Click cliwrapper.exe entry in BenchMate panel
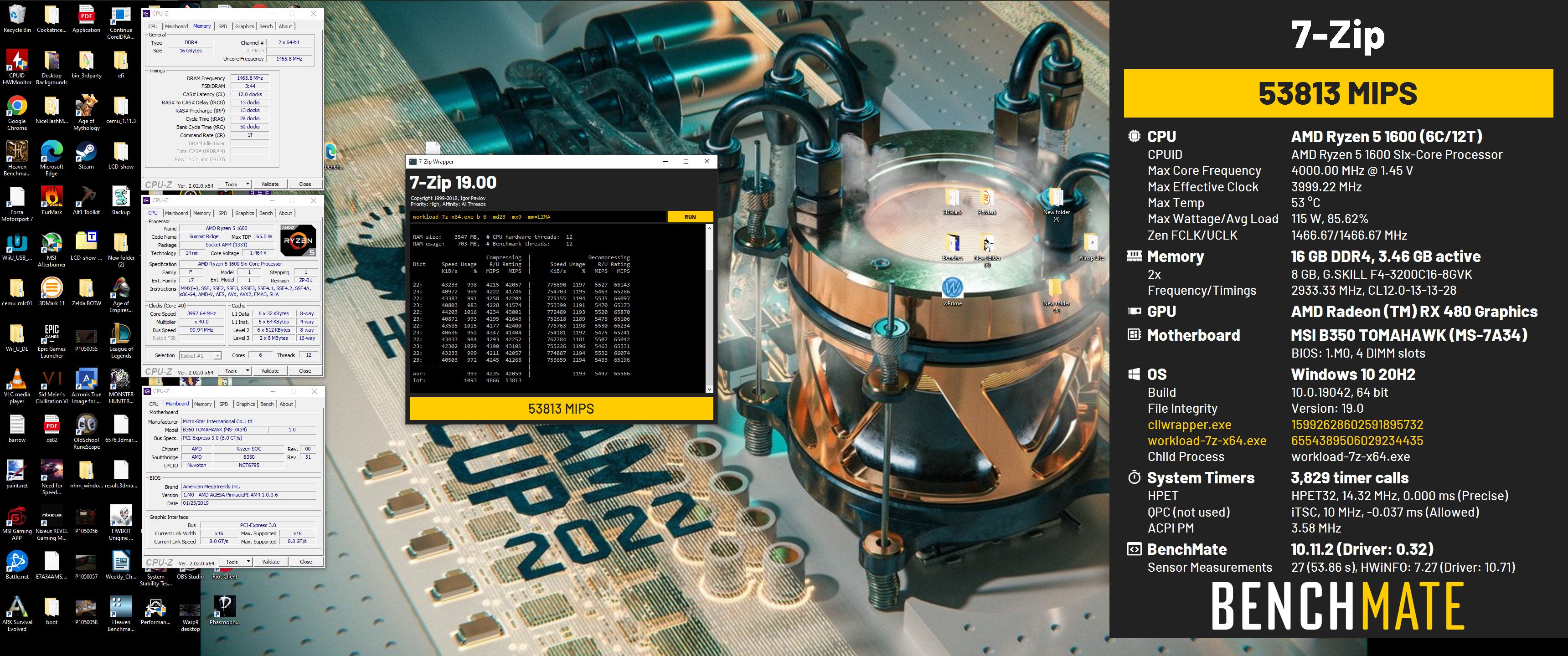This screenshot has height=656, width=1568. 1189,424
